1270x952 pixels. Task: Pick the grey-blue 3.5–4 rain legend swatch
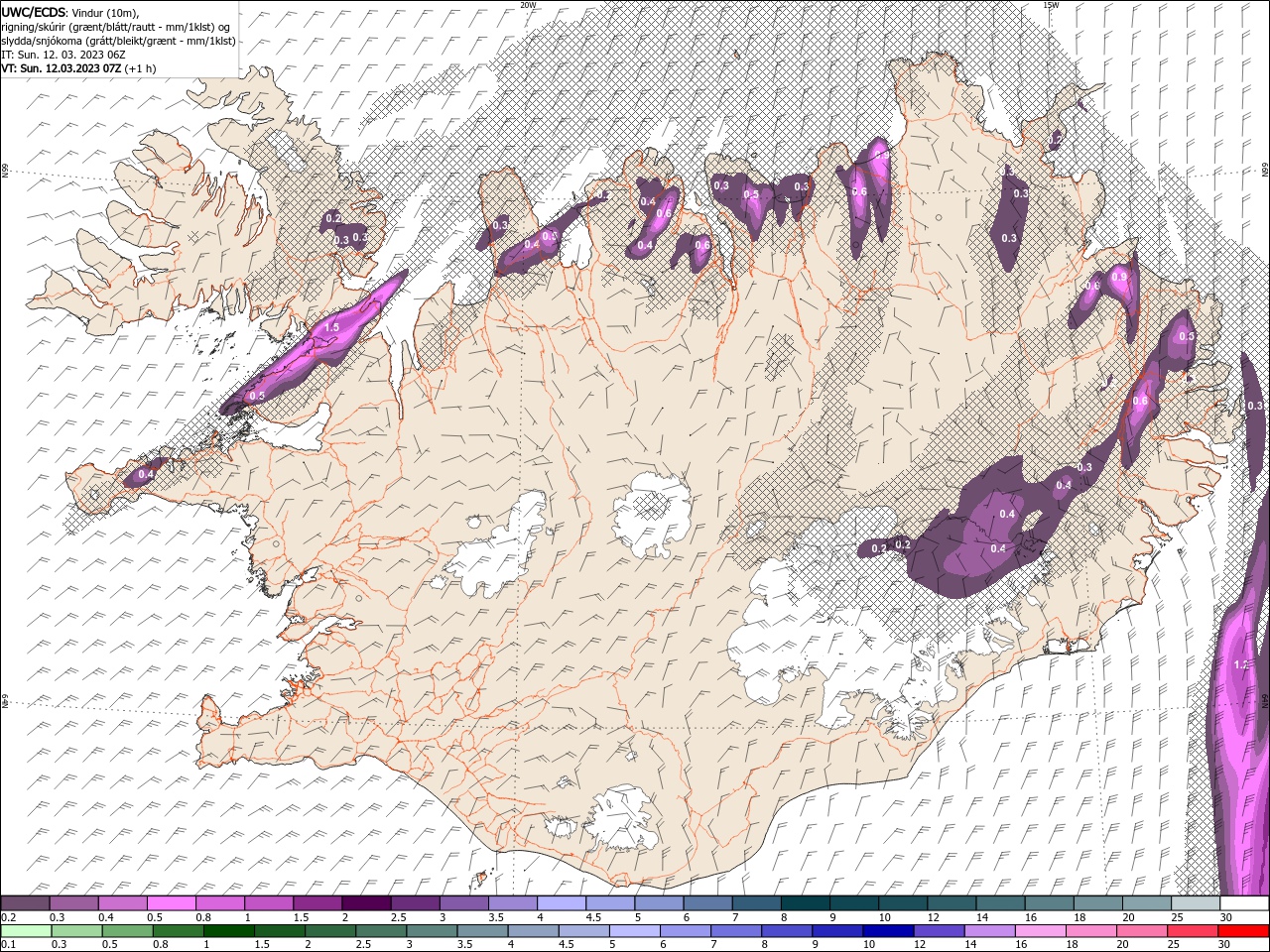(x=481, y=931)
